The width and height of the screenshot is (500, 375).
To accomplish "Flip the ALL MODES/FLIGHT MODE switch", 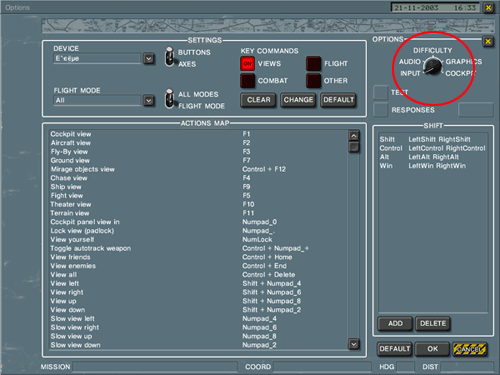I will pos(170,99).
